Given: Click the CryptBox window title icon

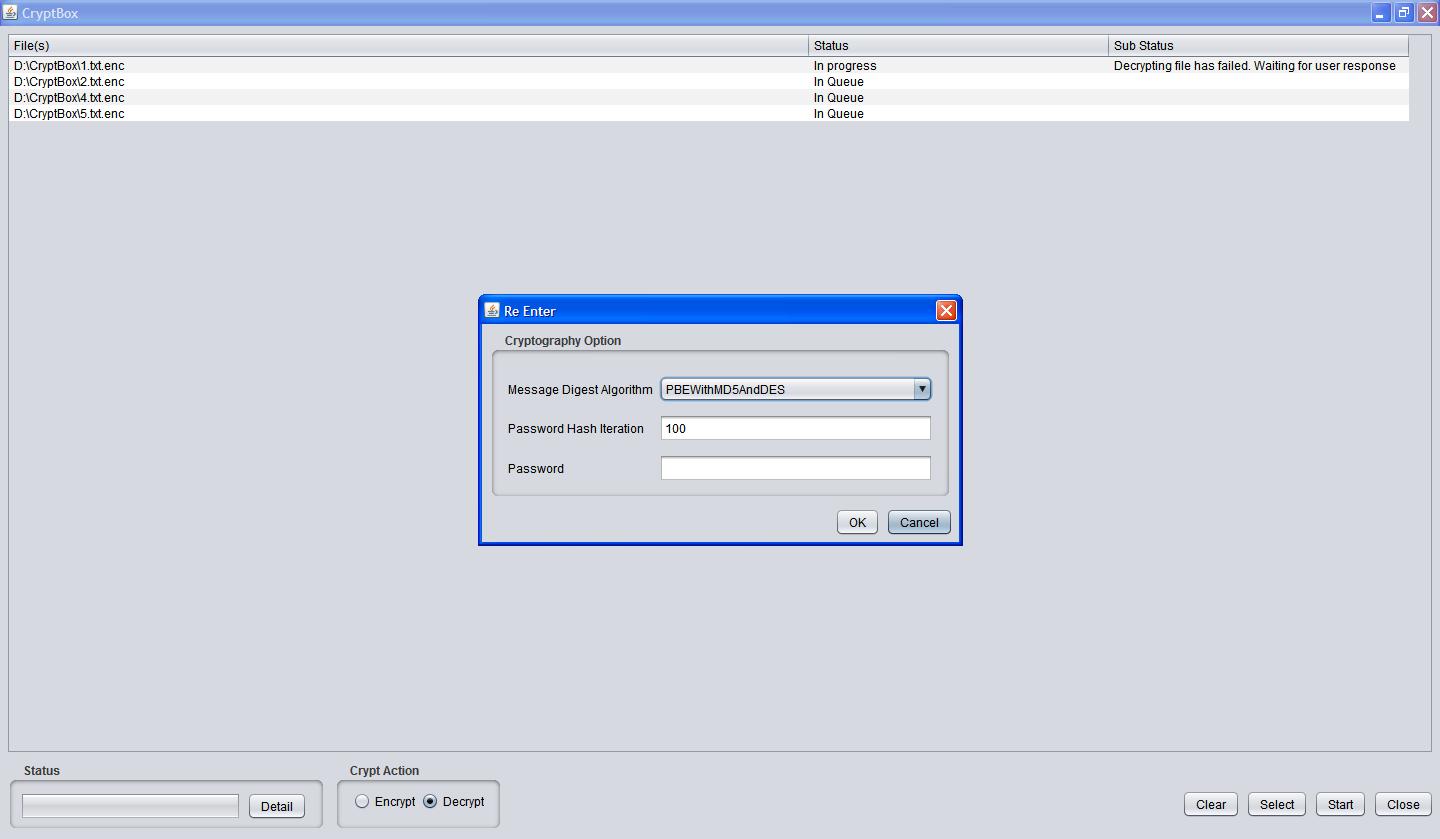Looking at the screenshot, I should [10, 13].
